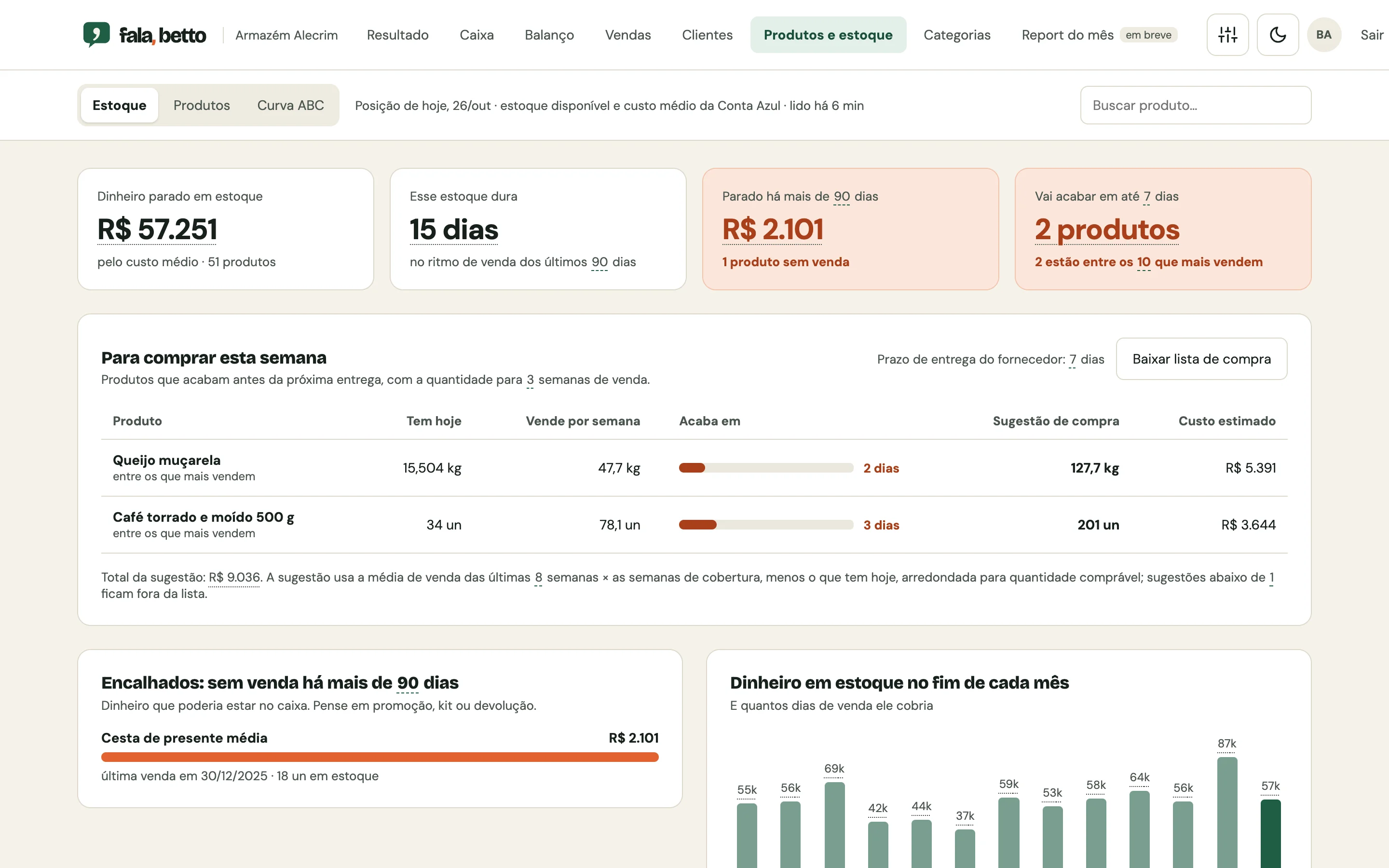Click the 69k bar in the chart
1389x868 pixels.
[834, 825]
